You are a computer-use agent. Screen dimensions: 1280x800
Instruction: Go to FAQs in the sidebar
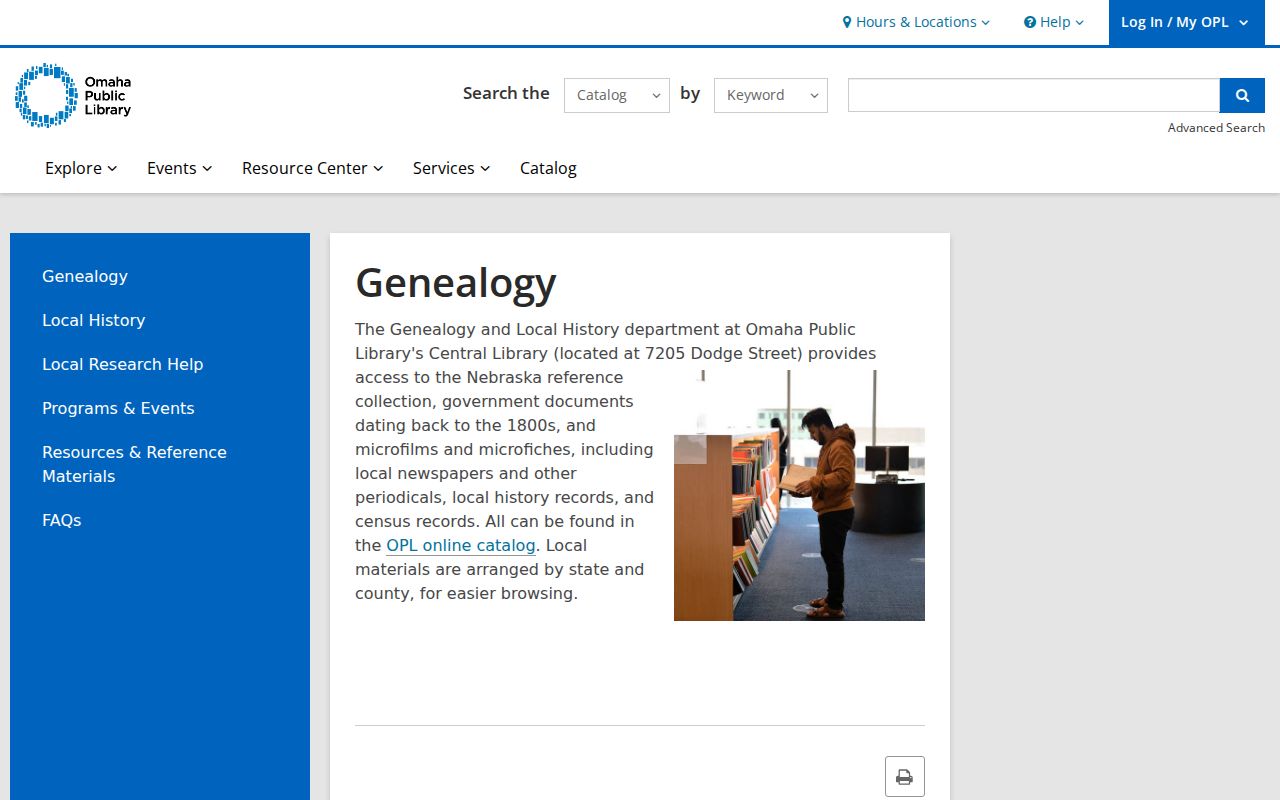click(x=62, y=520)
